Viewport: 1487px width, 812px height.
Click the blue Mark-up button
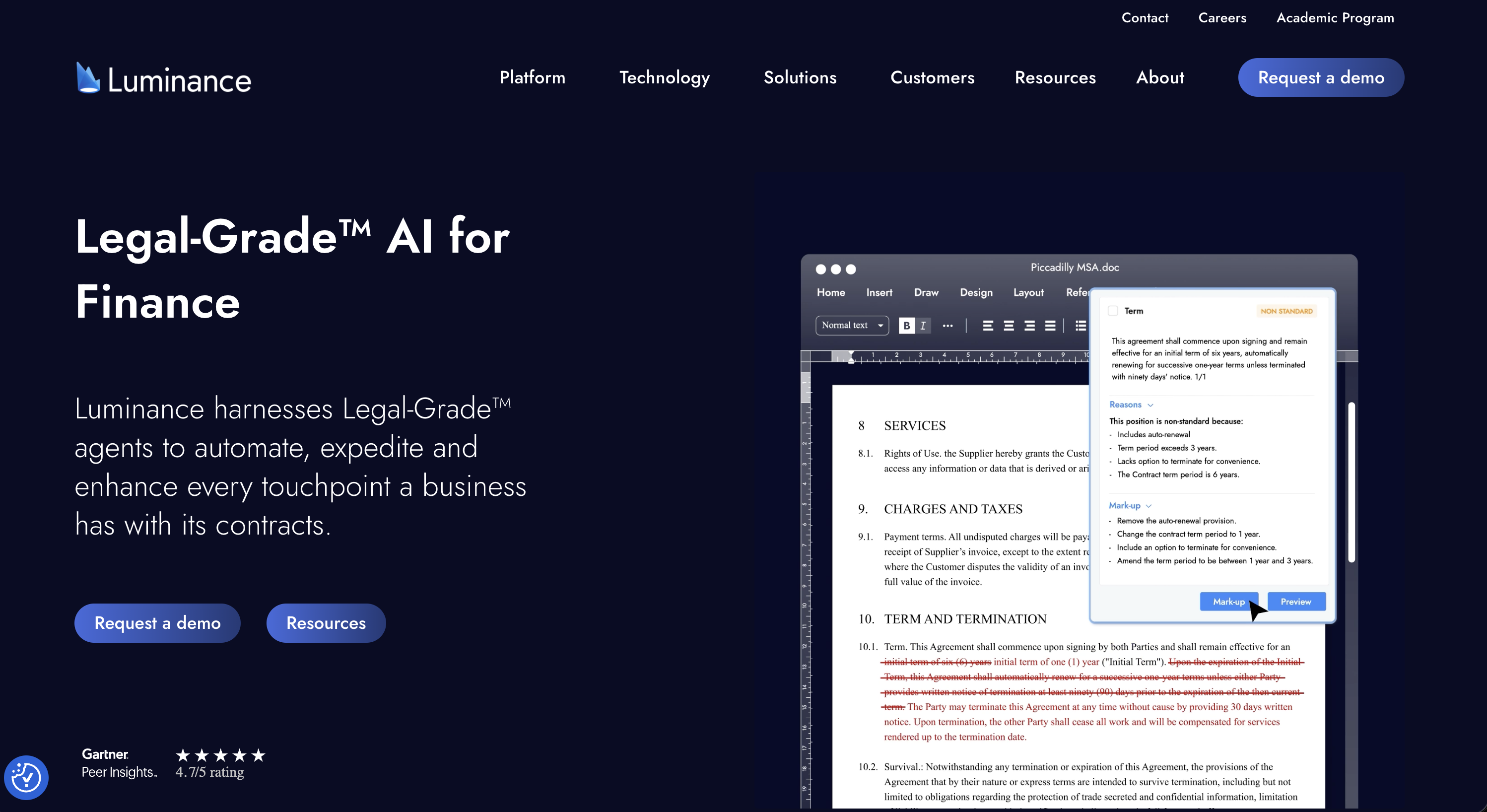point(1228,602)
